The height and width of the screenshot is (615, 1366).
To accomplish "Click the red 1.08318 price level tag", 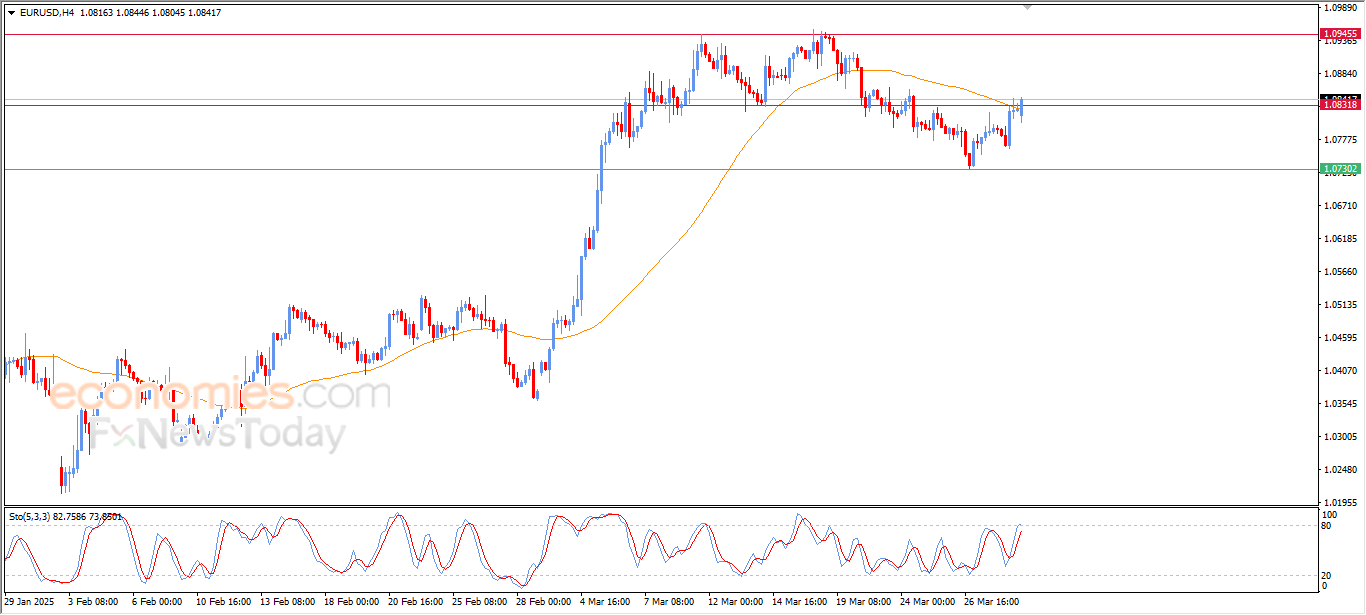I will tap(1340, 105).
